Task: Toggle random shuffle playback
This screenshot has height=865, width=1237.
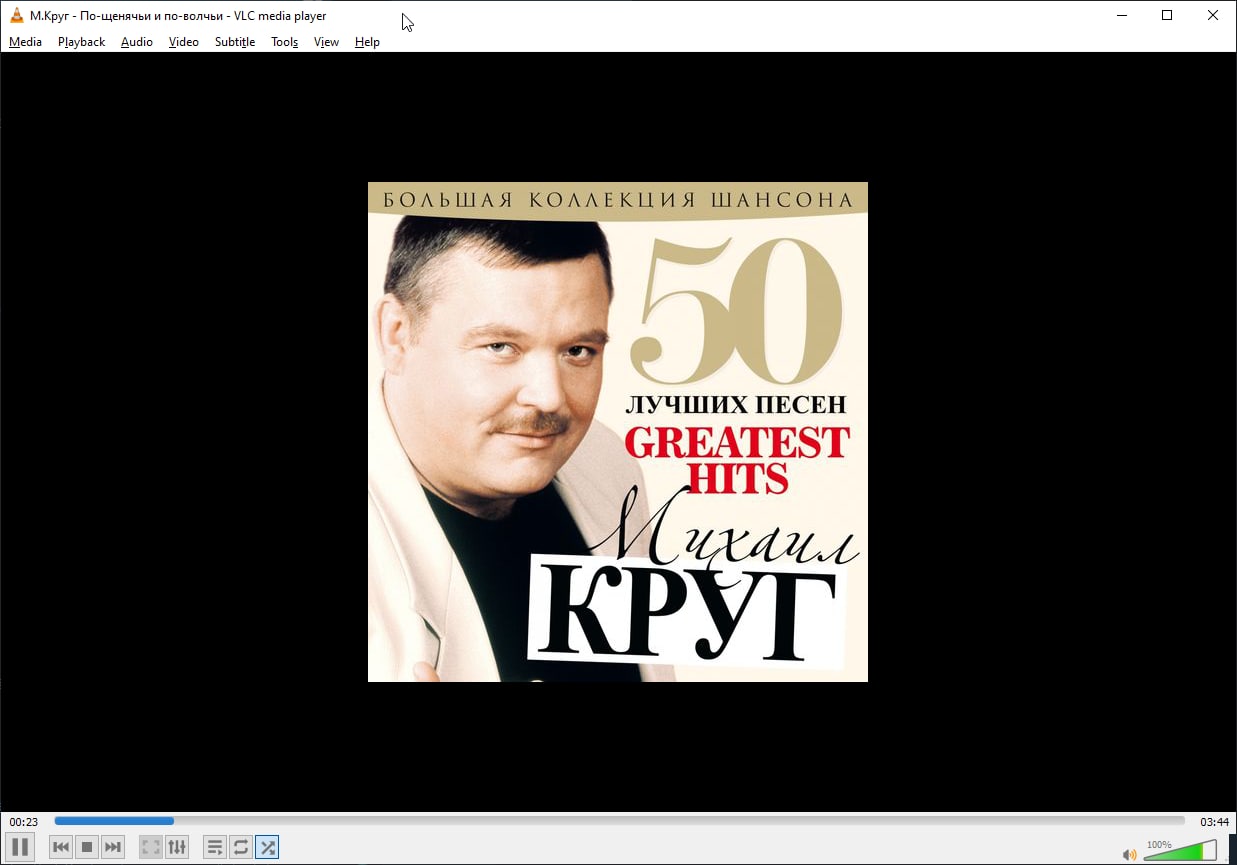Action: coord(267,847)
